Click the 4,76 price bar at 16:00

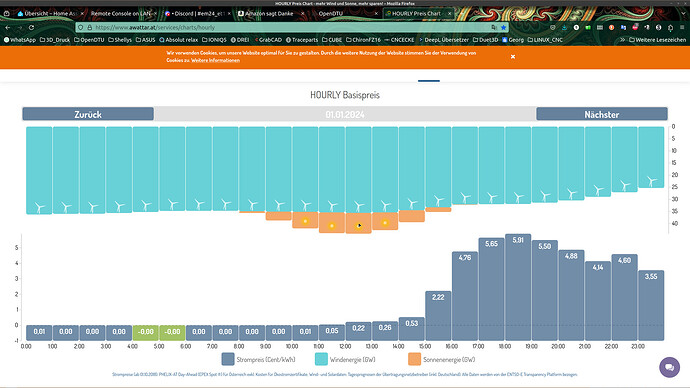click(x=465, y=296)
